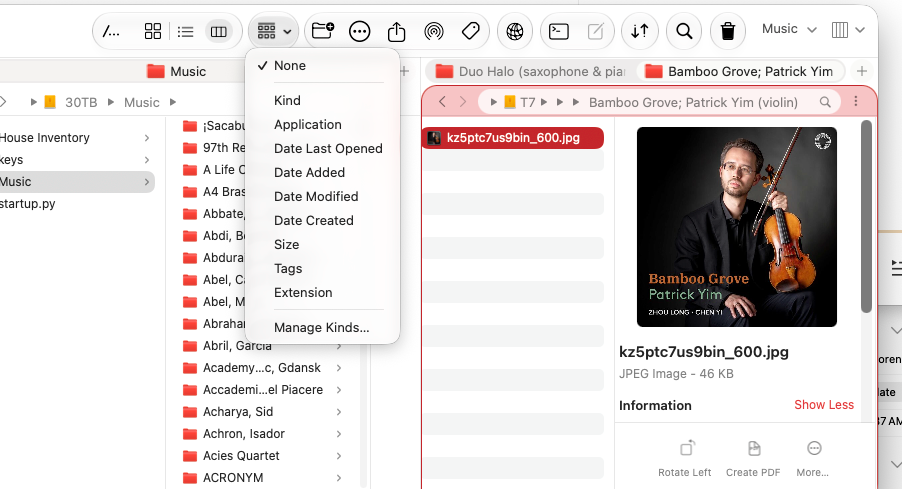The width and height of the screenshot is (902, 489).
Task: Switch to Bamboo Grove; Patrick Yim tab
Action: 739,71
